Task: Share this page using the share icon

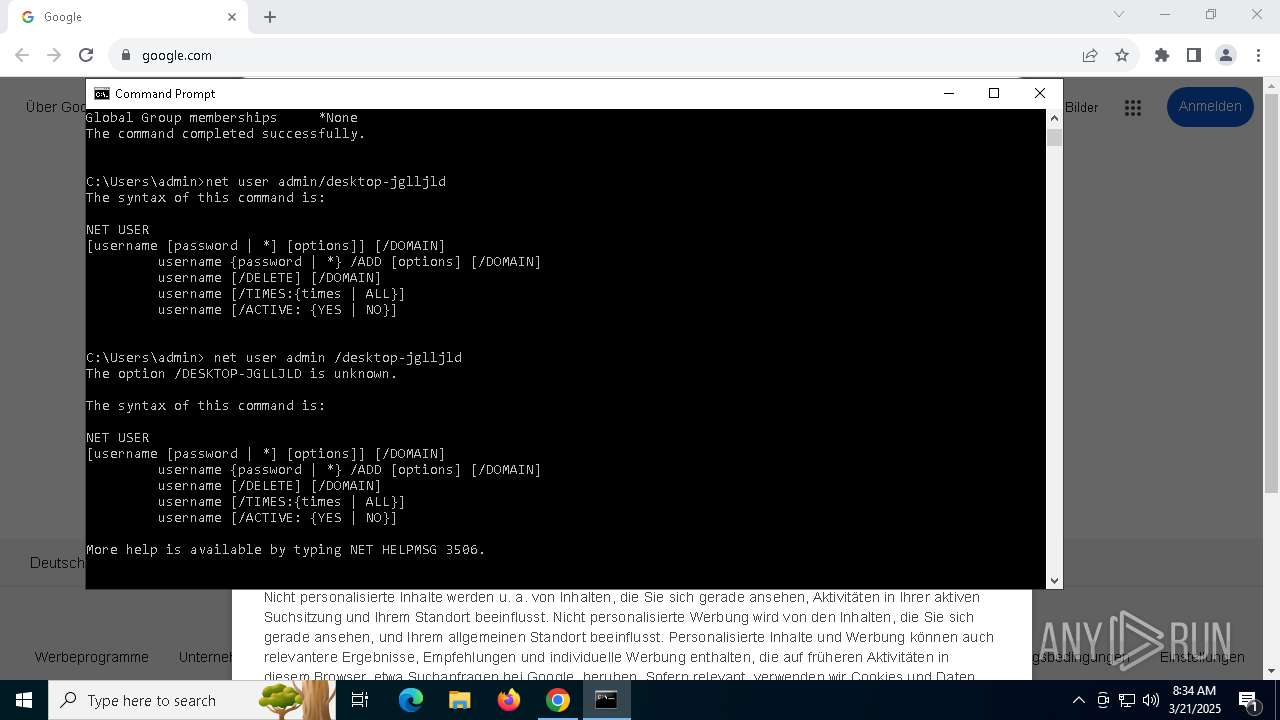Action: 1090,55
